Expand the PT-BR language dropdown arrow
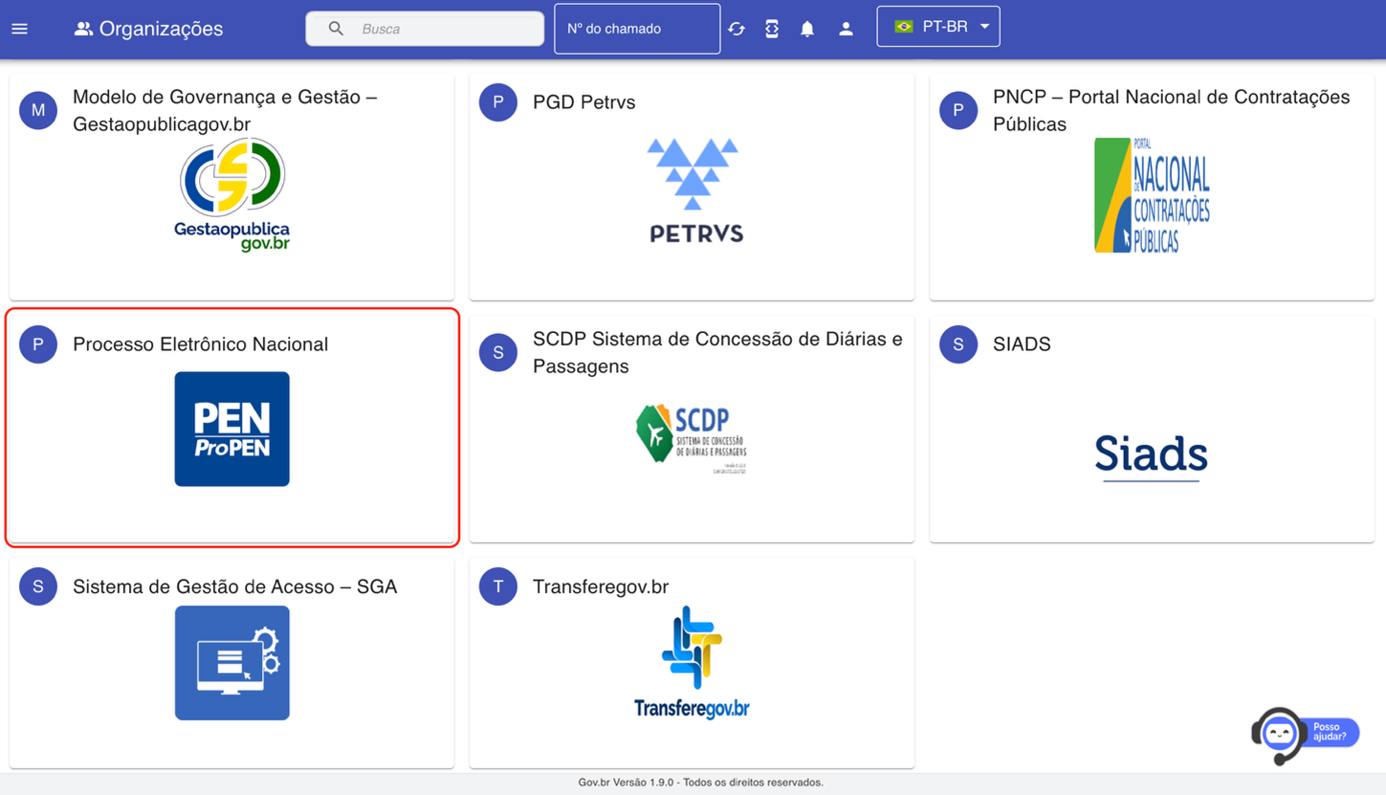This screenshot has height=795, width=1386. click(x=985, y=27)
